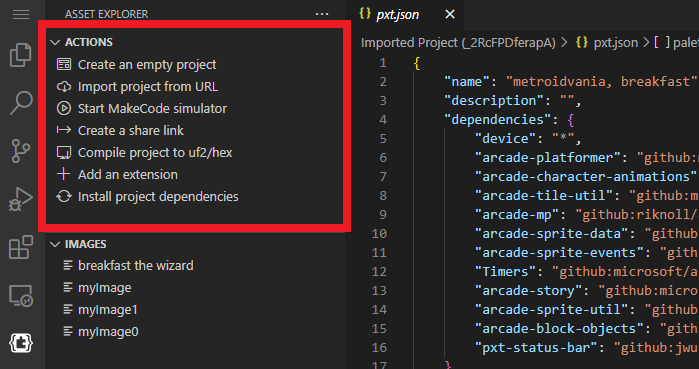Click the "arcade-sprite-events" key
Screen dimensions: 699x369
pyautogui.click(x=559, y=253)
